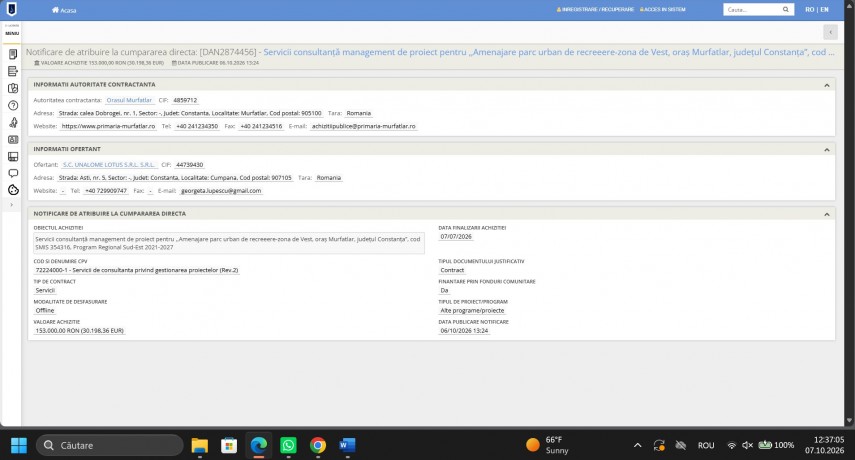Open the taskbar clock showing 12:37:05
The width and height of the screenshot is (855, 460).
click(824, 445)
